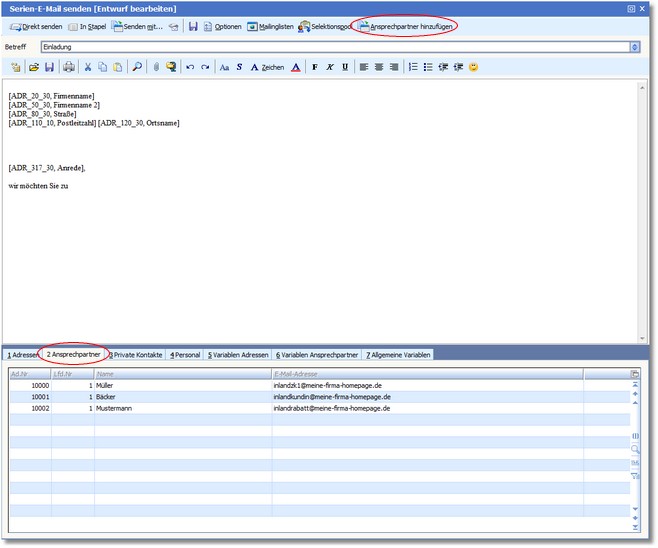Click the Direkt senden button

coord(35,26)
